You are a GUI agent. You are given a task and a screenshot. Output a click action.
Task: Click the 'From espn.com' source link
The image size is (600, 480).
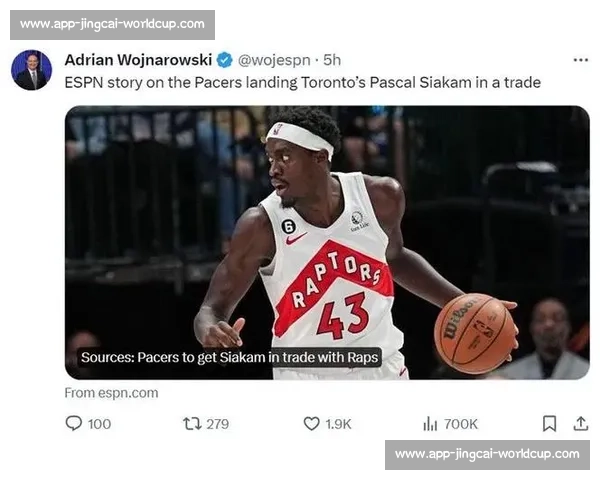point(111,393)
